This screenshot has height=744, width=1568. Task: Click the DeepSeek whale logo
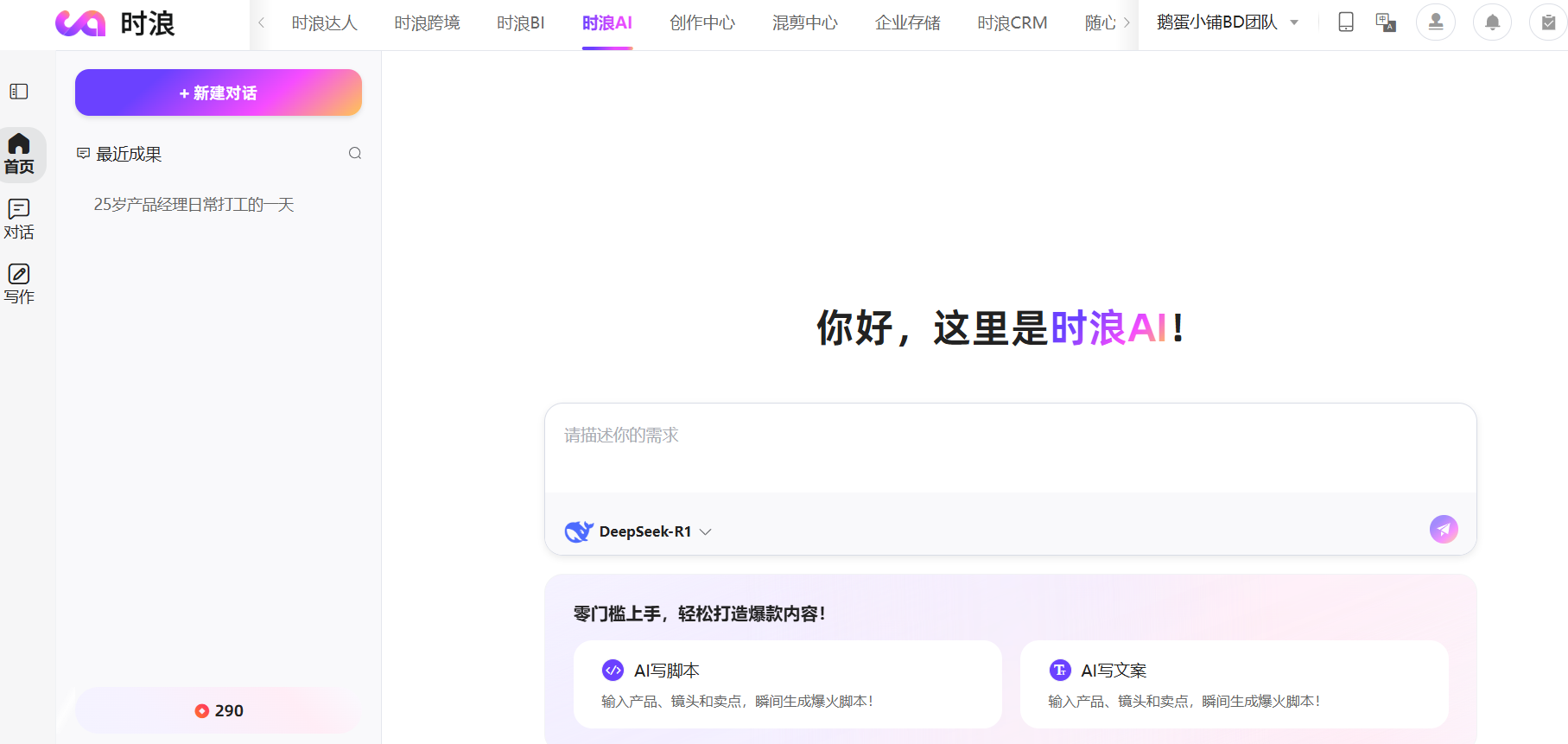(x=579, y=531)
